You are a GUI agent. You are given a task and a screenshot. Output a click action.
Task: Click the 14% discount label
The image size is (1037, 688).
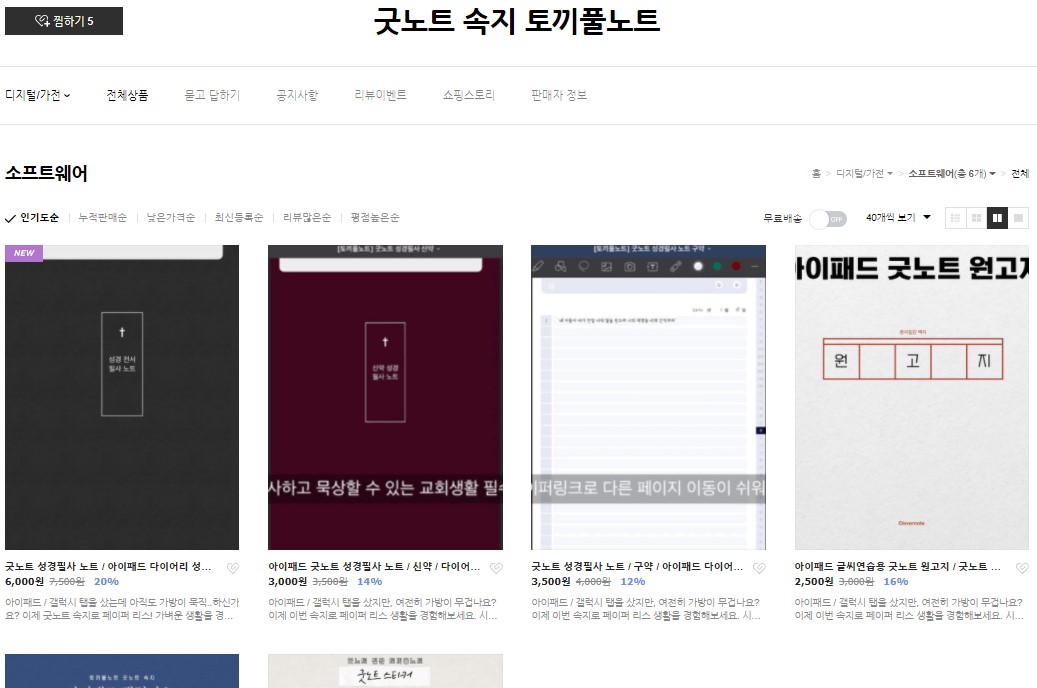[370, 581]
